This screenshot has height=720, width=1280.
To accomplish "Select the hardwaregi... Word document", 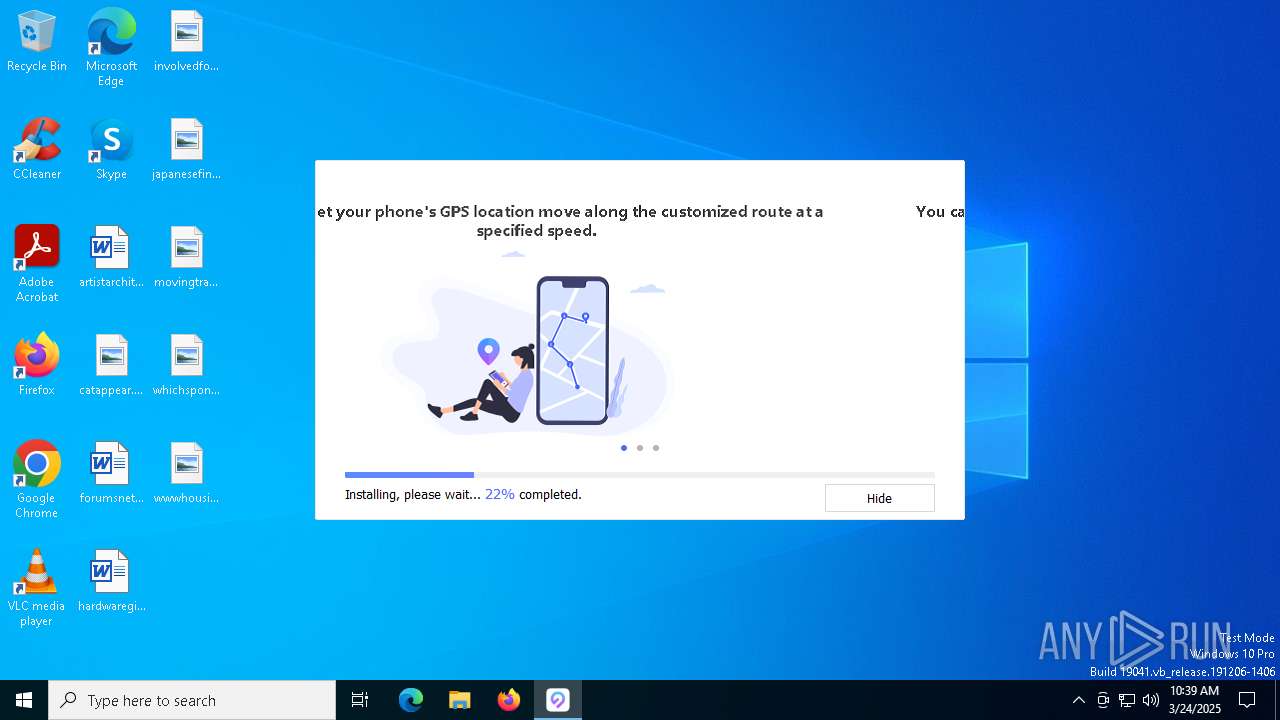I will (111, 582).
